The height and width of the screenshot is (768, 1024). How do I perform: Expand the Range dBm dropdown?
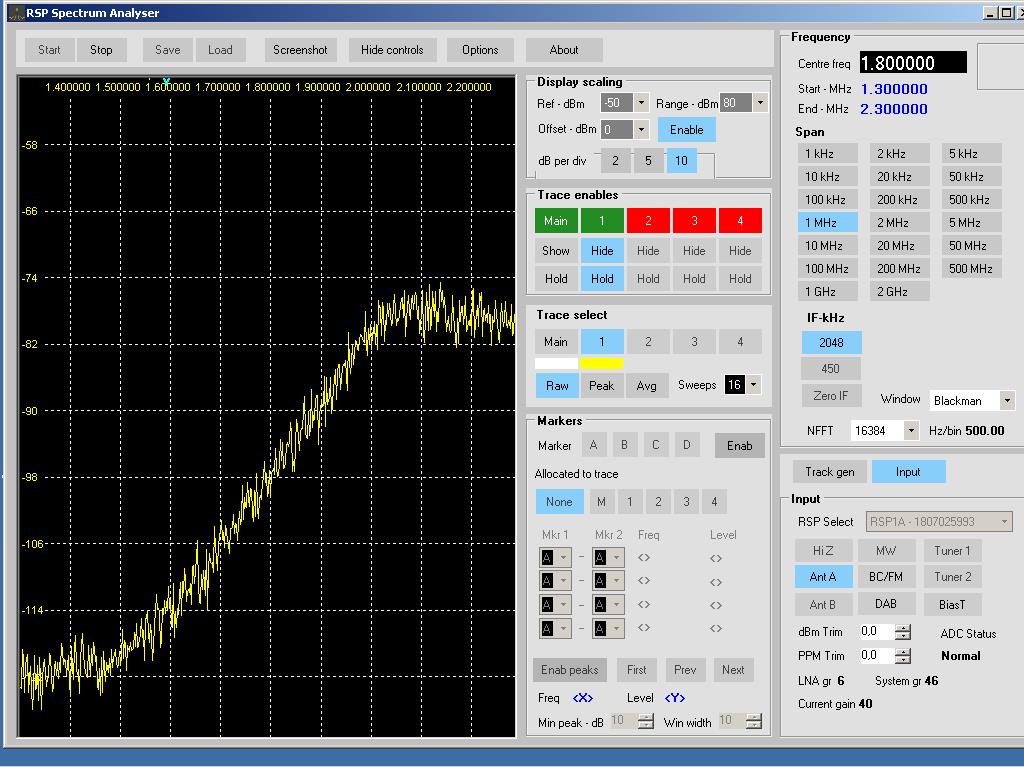pyautogui.click(x=760, y=103)
